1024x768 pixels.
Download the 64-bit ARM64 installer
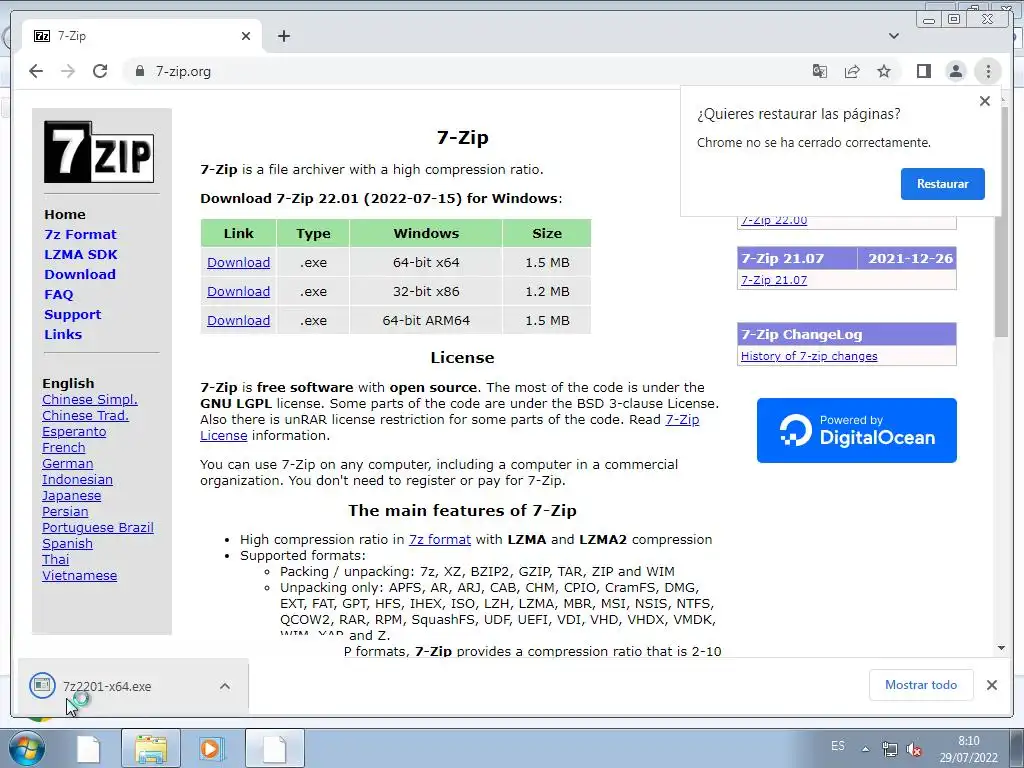[x=238, y=321]
